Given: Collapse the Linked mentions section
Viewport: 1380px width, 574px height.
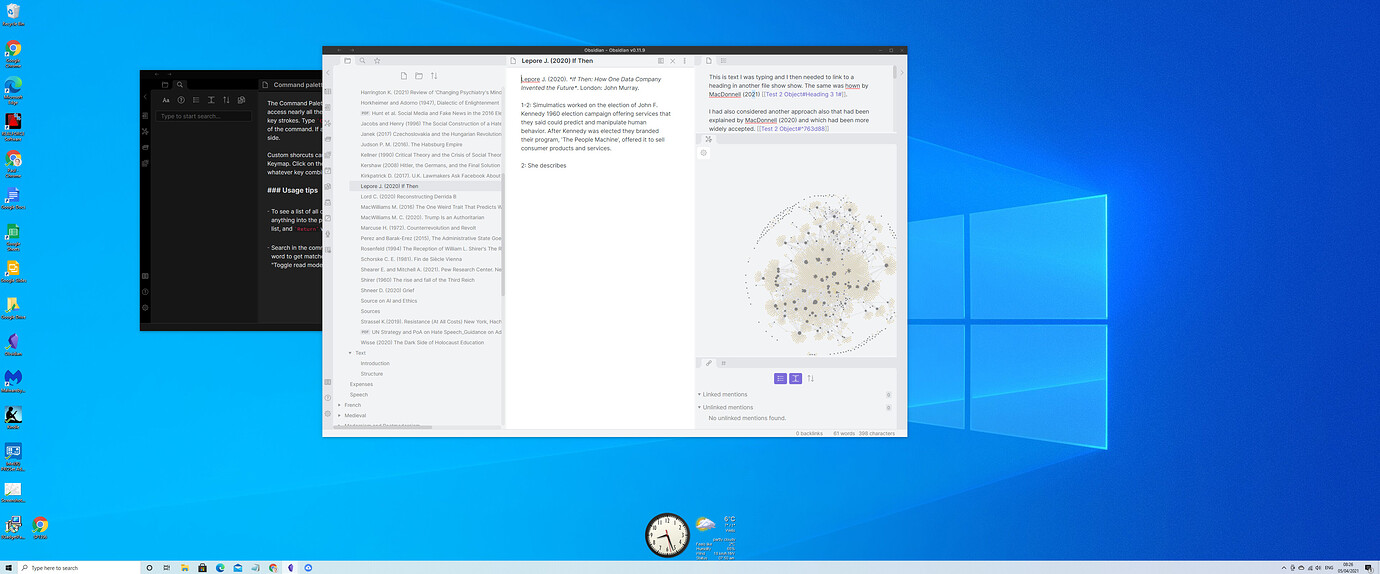Looking at the screenshot, I should click(699, 394).
